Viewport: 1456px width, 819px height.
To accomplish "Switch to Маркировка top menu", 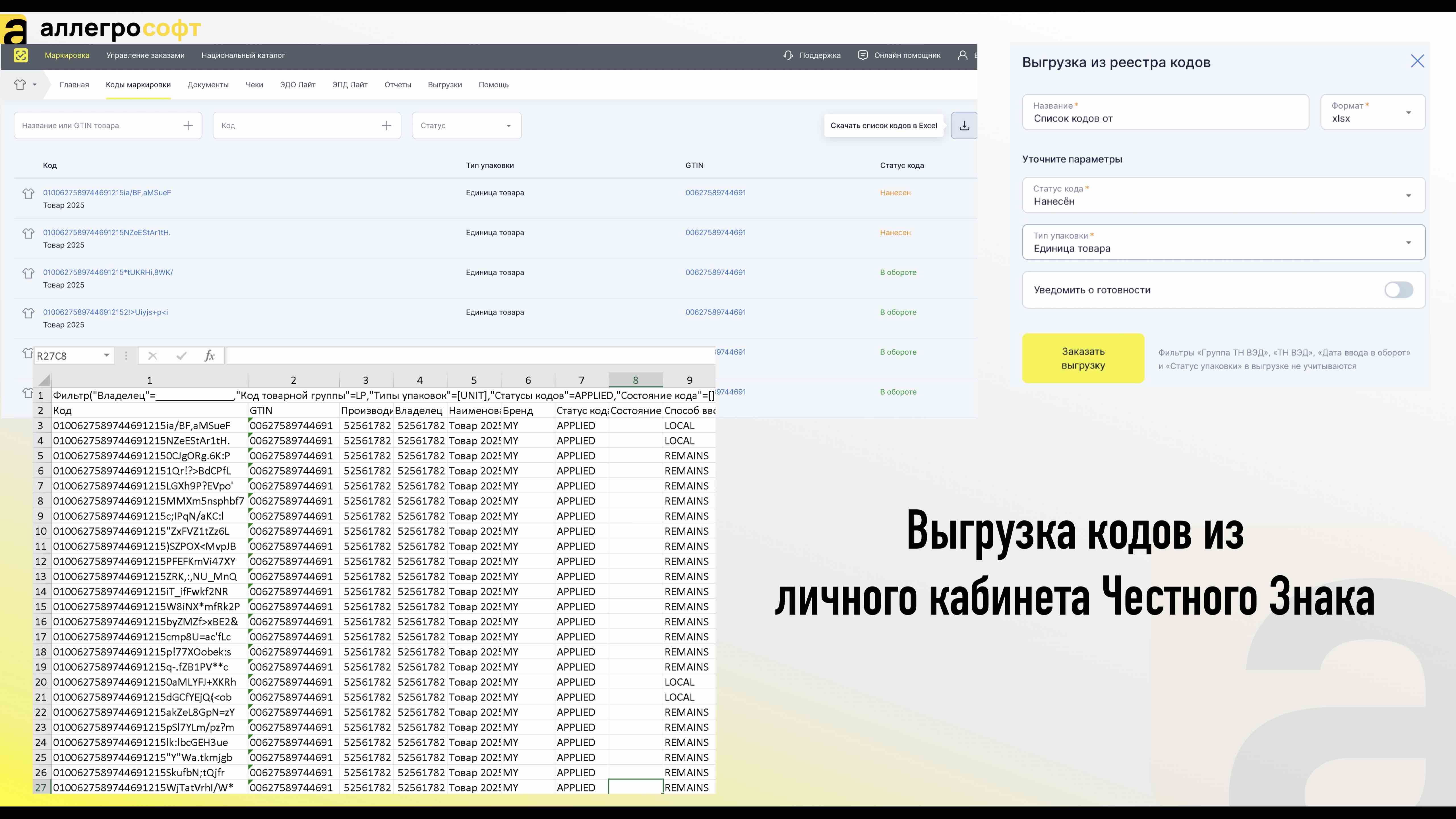I will 67,55.
